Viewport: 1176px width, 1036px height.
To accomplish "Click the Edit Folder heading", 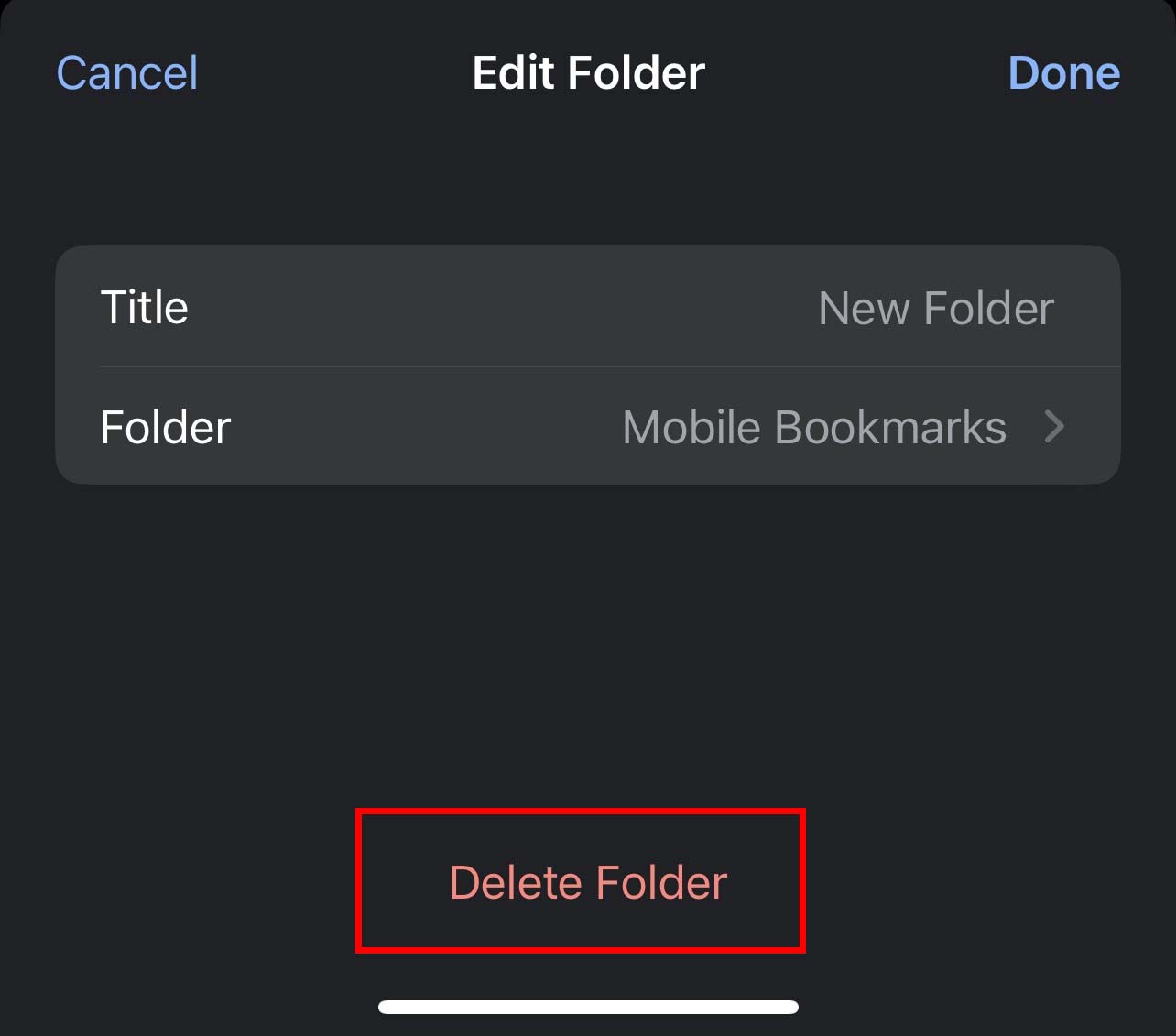I will pos(588,73).
